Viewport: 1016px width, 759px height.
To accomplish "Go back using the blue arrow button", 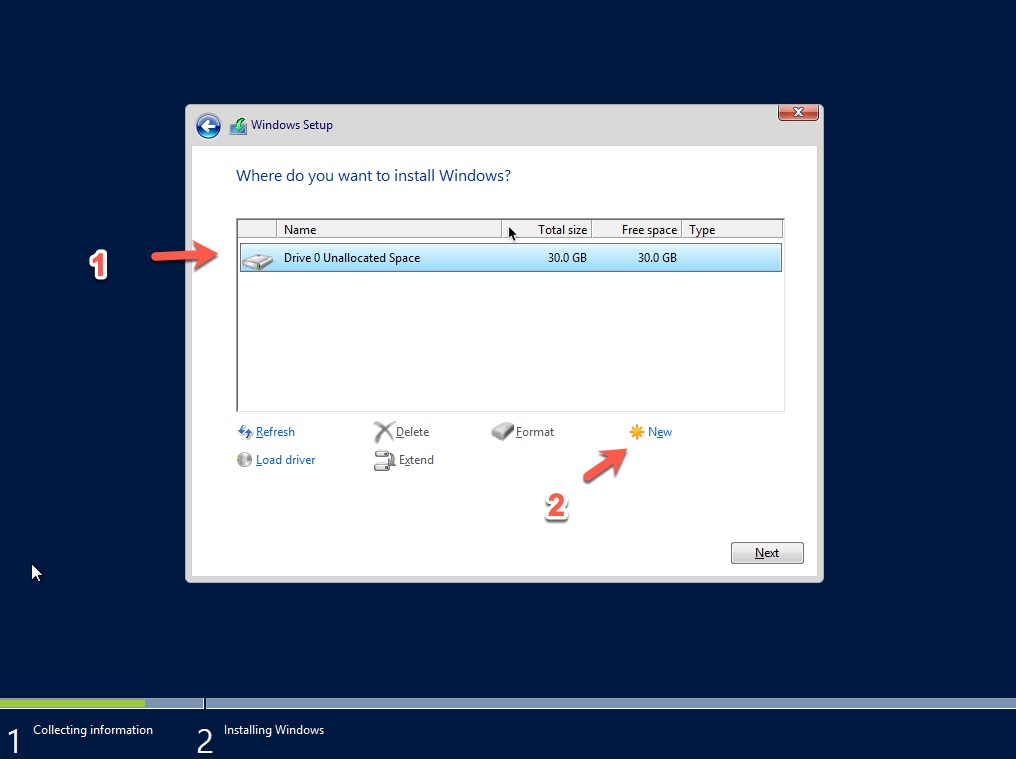I will (x=208, y=126).
